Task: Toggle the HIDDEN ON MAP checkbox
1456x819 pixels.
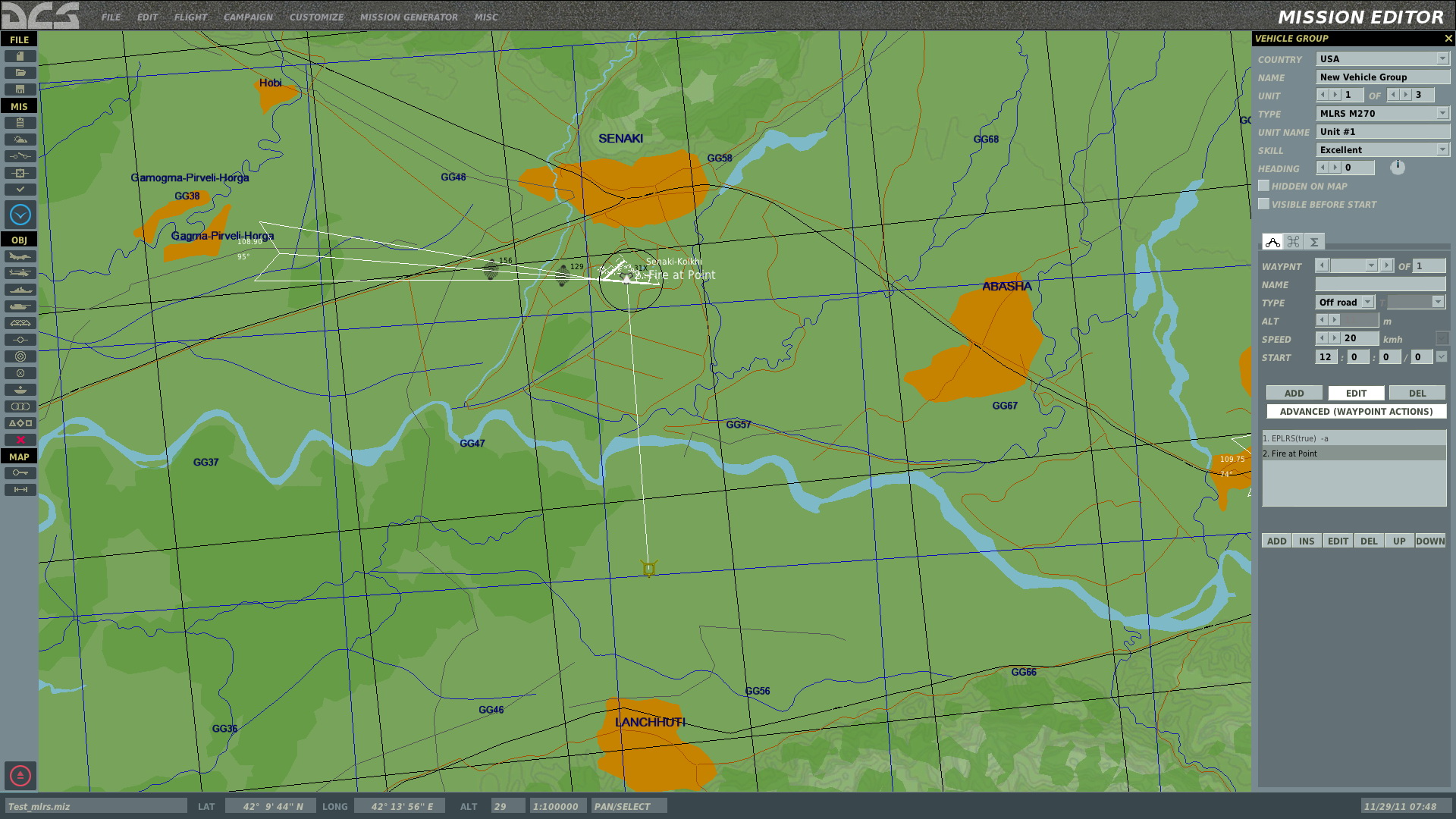Action: pyautogui.click(x=1263, y=186)
